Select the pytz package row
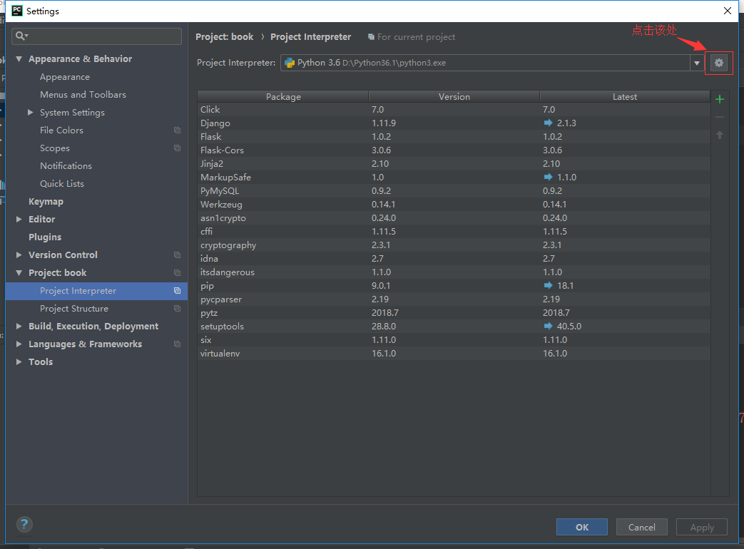 pos(454,313)
